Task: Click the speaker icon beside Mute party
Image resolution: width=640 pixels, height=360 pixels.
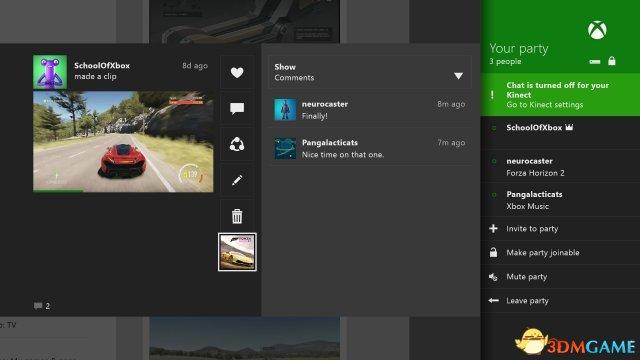Action: pos(493,277)
